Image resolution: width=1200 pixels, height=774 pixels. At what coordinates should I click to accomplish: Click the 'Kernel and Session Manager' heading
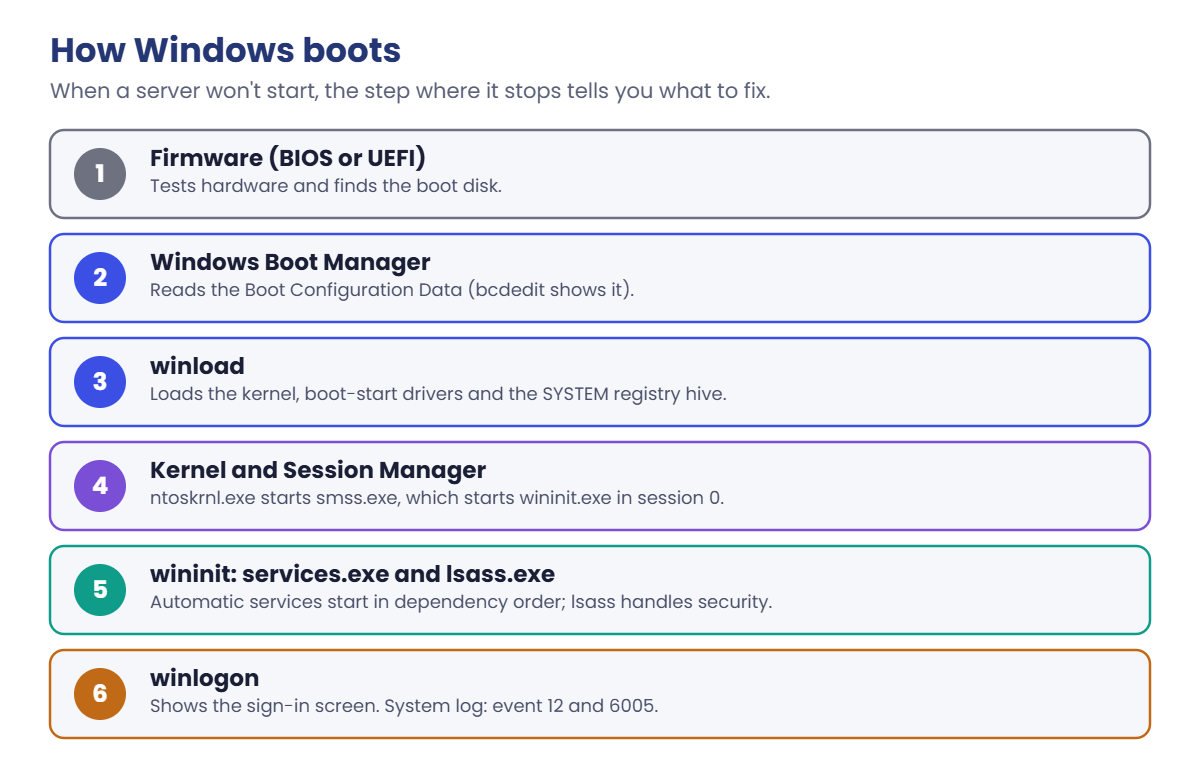318,470
